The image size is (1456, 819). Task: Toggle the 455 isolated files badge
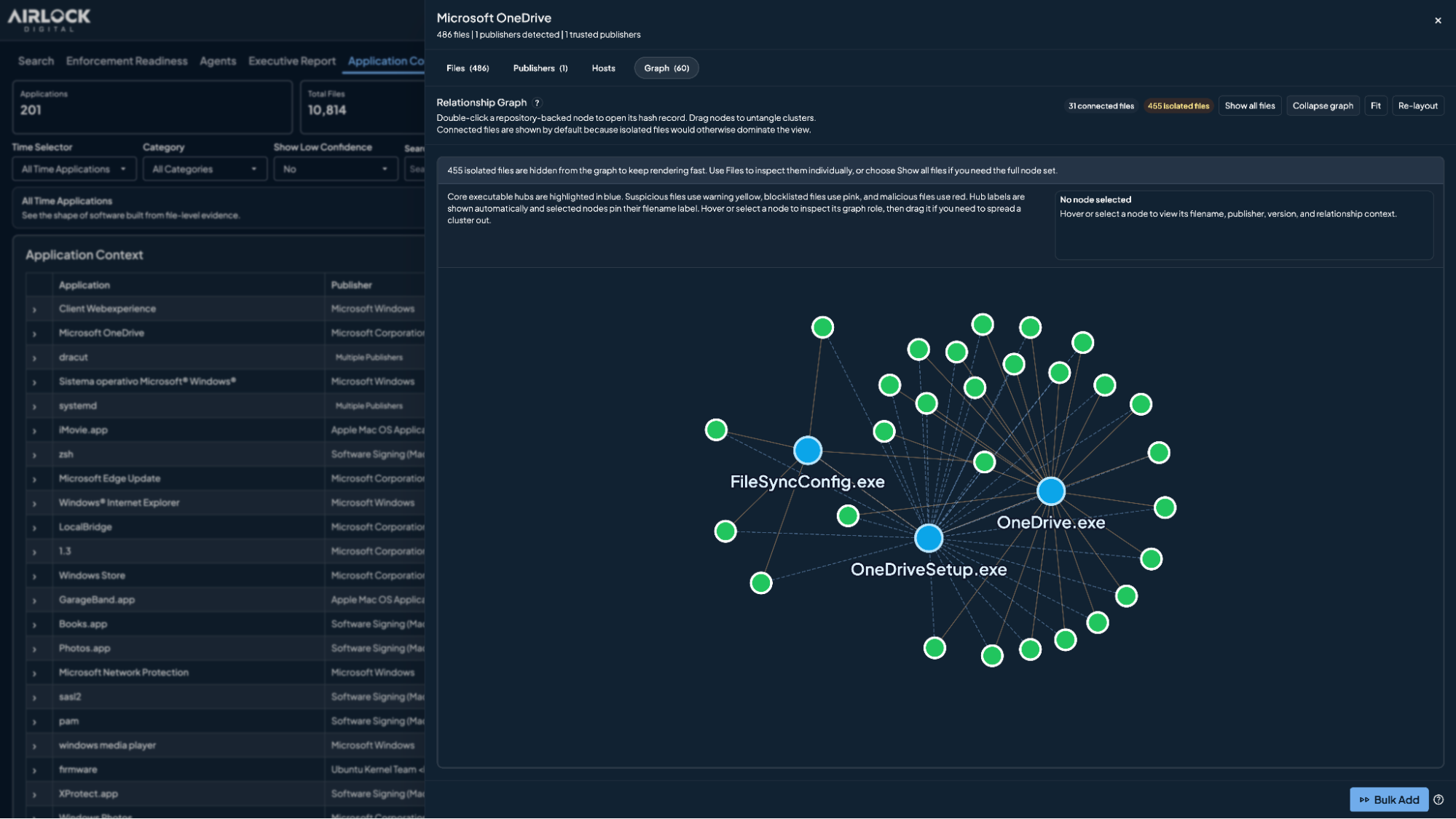click(1178, 106)
